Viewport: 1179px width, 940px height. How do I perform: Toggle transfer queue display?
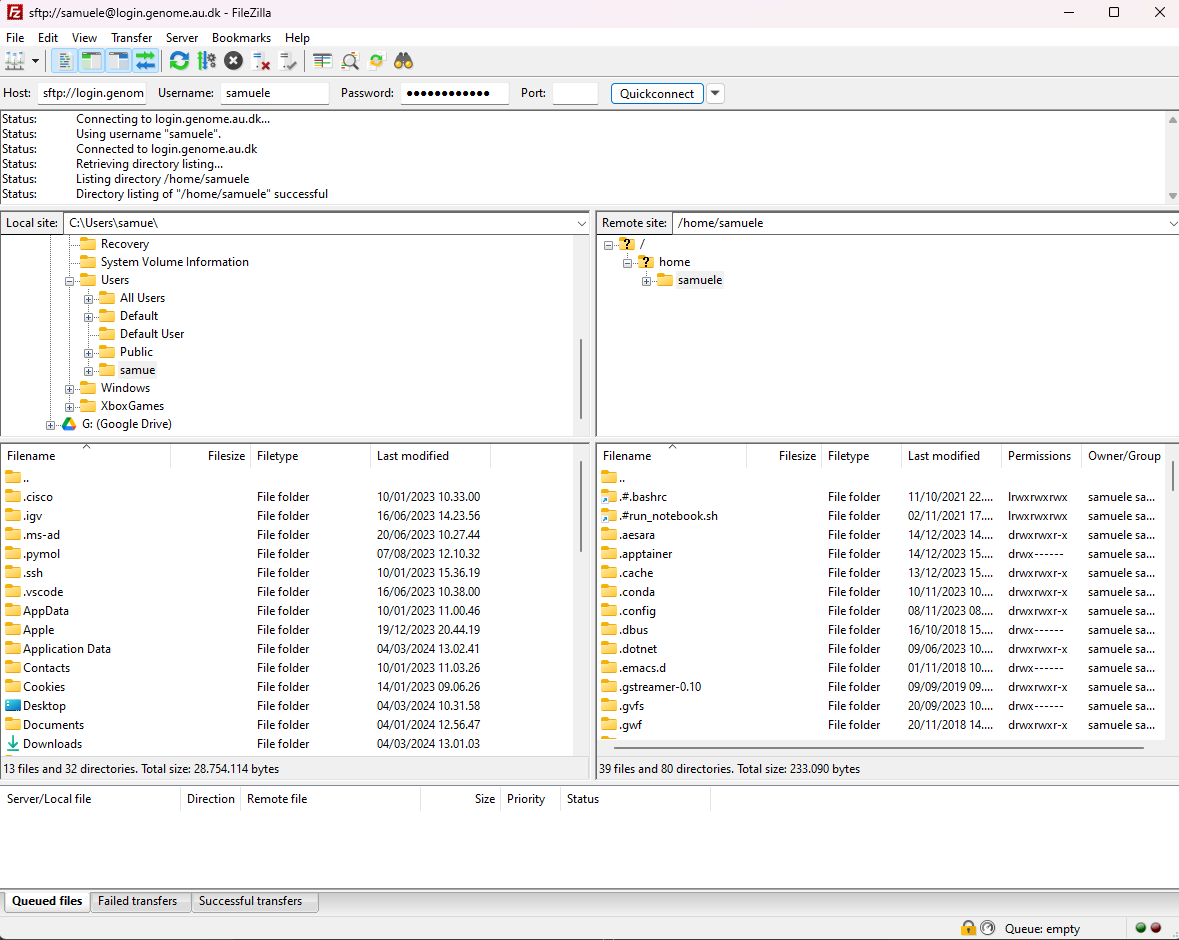click(146, 61)
